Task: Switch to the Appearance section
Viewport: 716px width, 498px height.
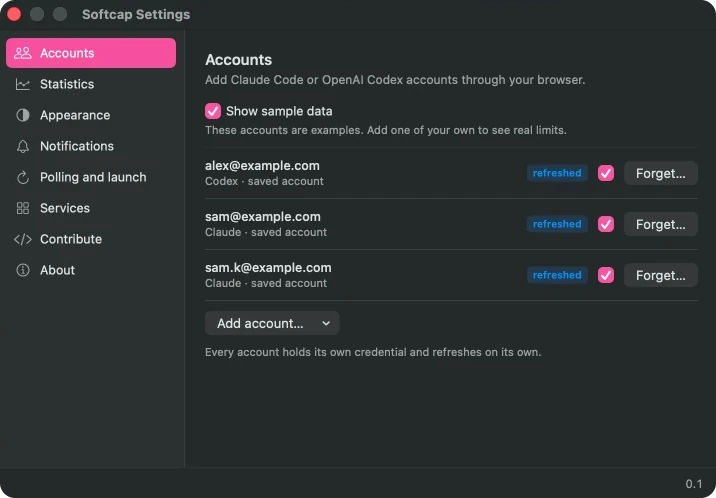Action: point(91,115)
